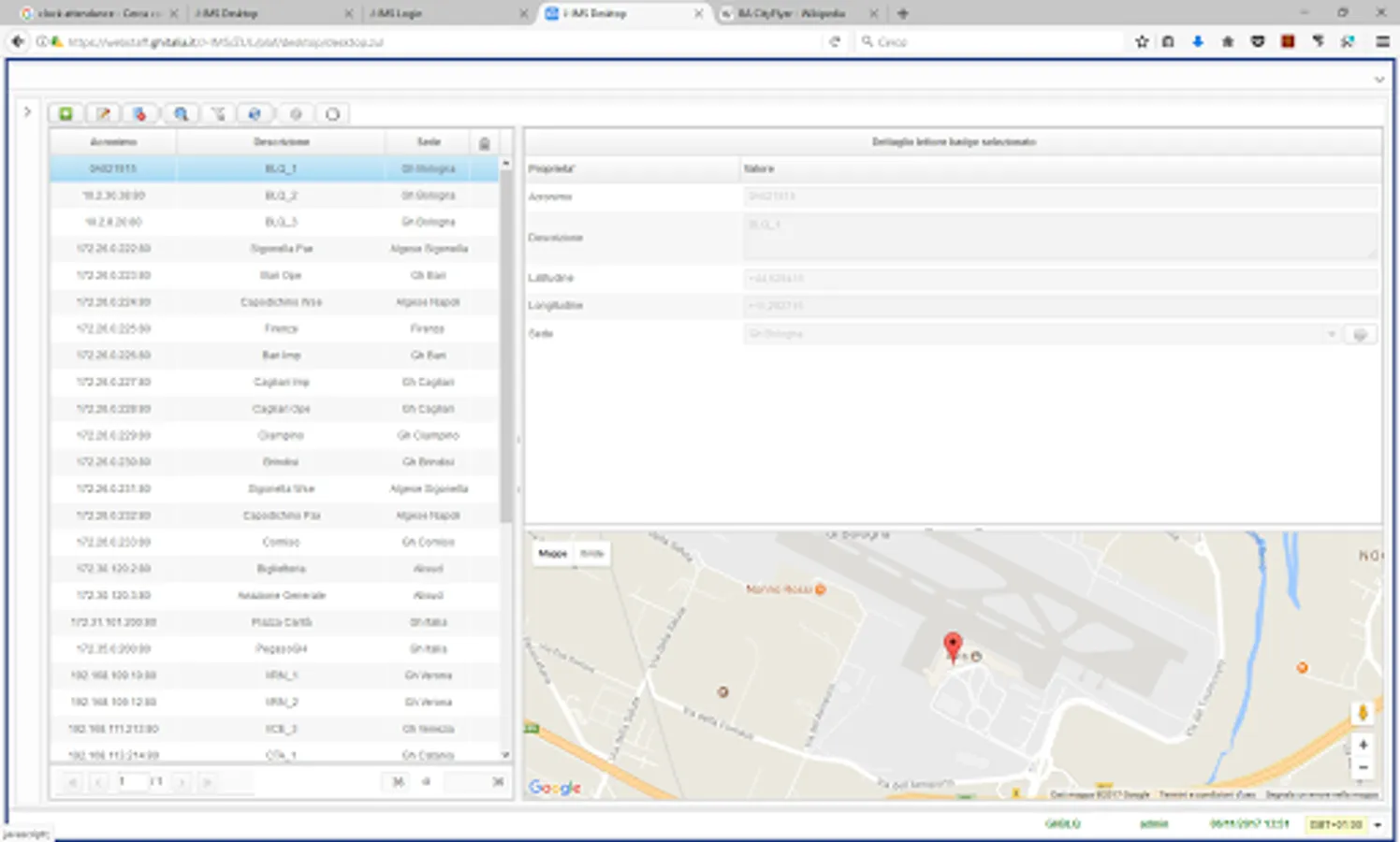Viewport: 1400px width, 842px height.
Task: Zoom out the map with minus button
Action: [1363, 767]
